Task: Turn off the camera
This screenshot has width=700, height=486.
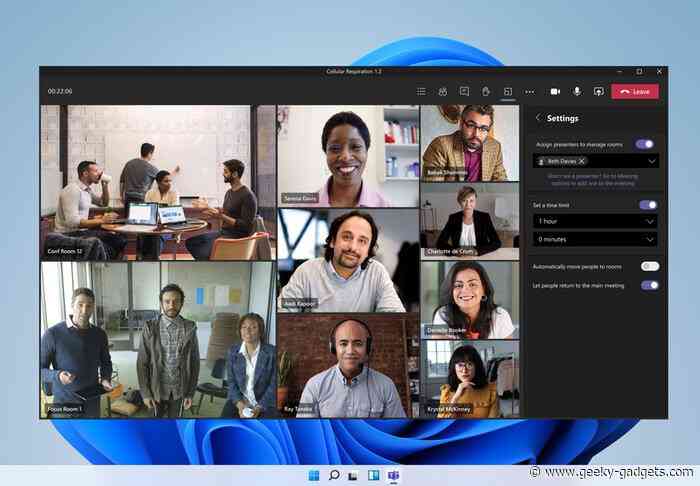Action: pos(555,91)
